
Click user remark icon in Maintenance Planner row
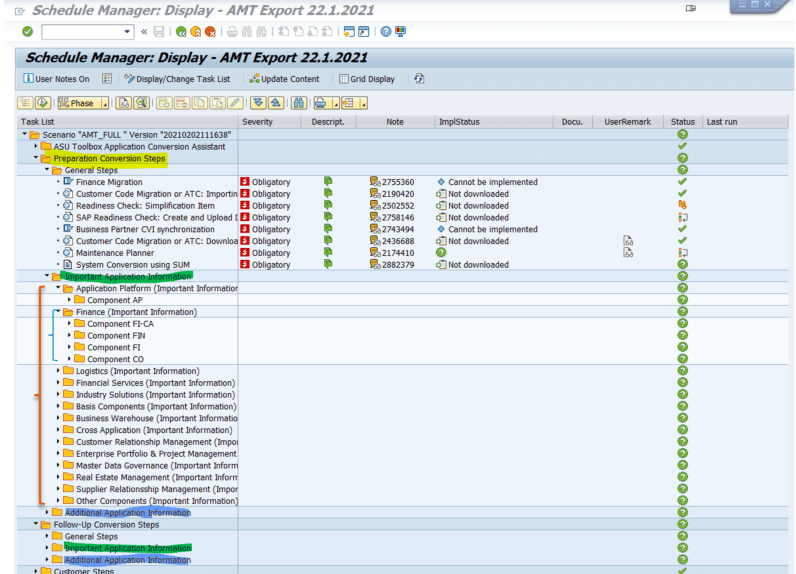[x=628, y=253]
